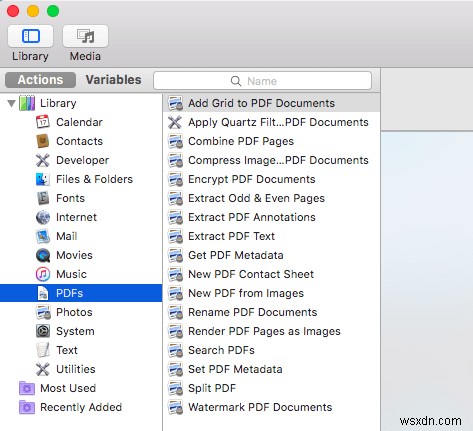Select the Combine PDF Pages action
The width and height of the screenshot is (473, 431).
coord(271,141)
